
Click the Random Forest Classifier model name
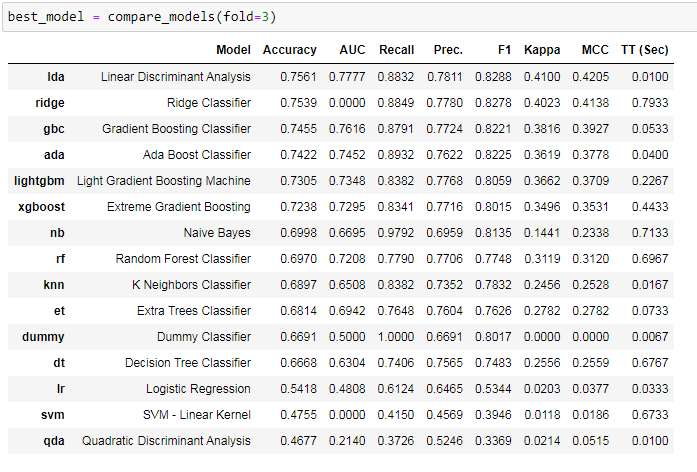183,259
